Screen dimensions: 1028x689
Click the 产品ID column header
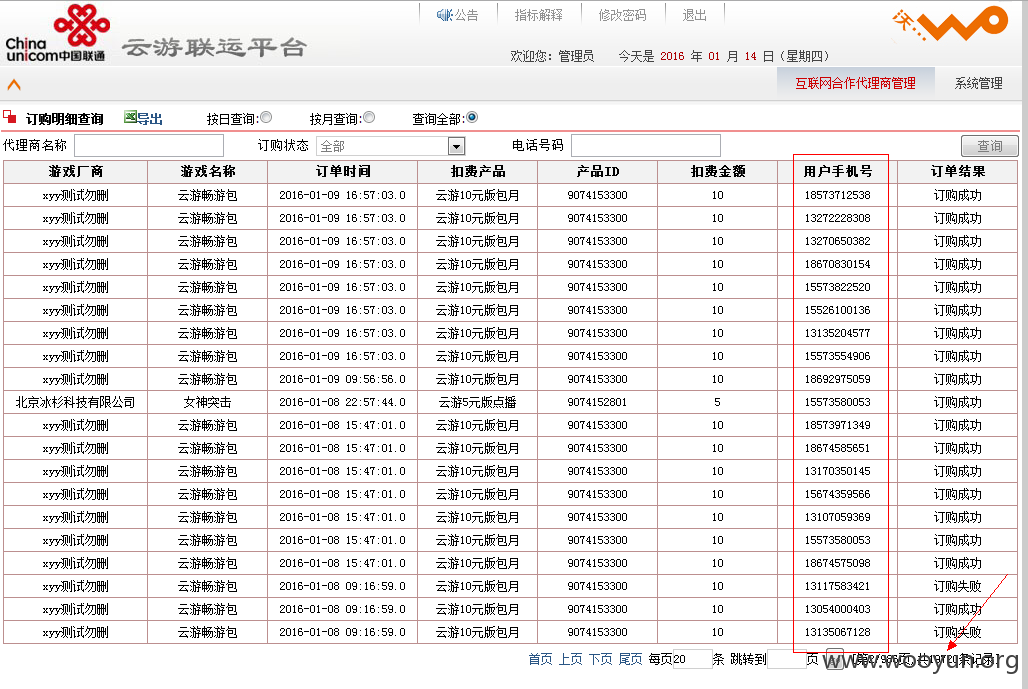(598, 172)
